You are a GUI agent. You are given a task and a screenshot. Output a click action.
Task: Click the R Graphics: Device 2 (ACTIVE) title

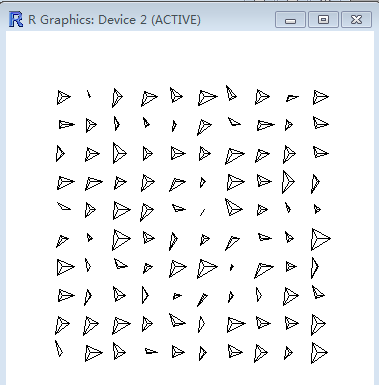coord(114,20)
